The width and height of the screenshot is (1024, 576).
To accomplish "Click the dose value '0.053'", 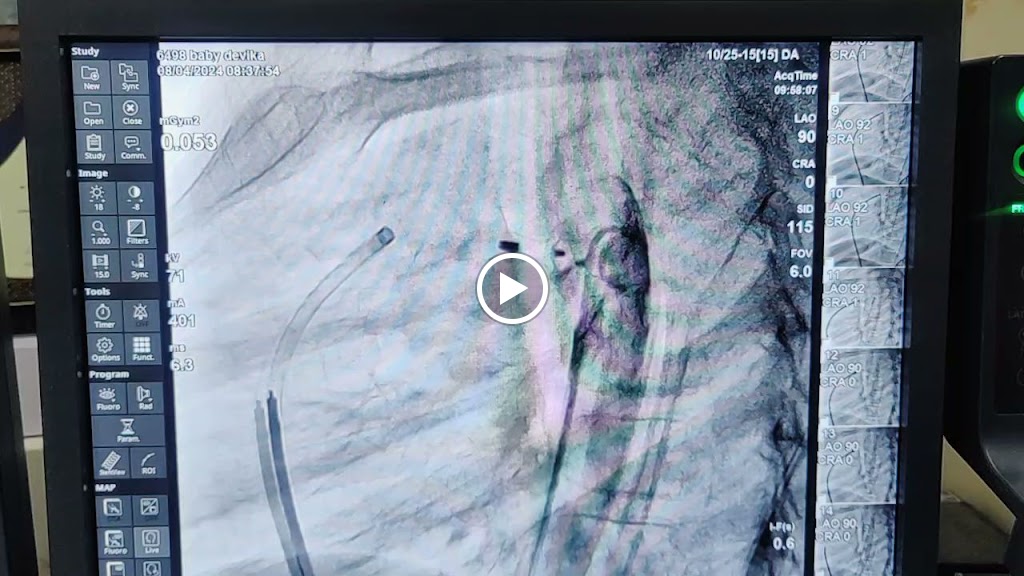I will pos(189,142).
